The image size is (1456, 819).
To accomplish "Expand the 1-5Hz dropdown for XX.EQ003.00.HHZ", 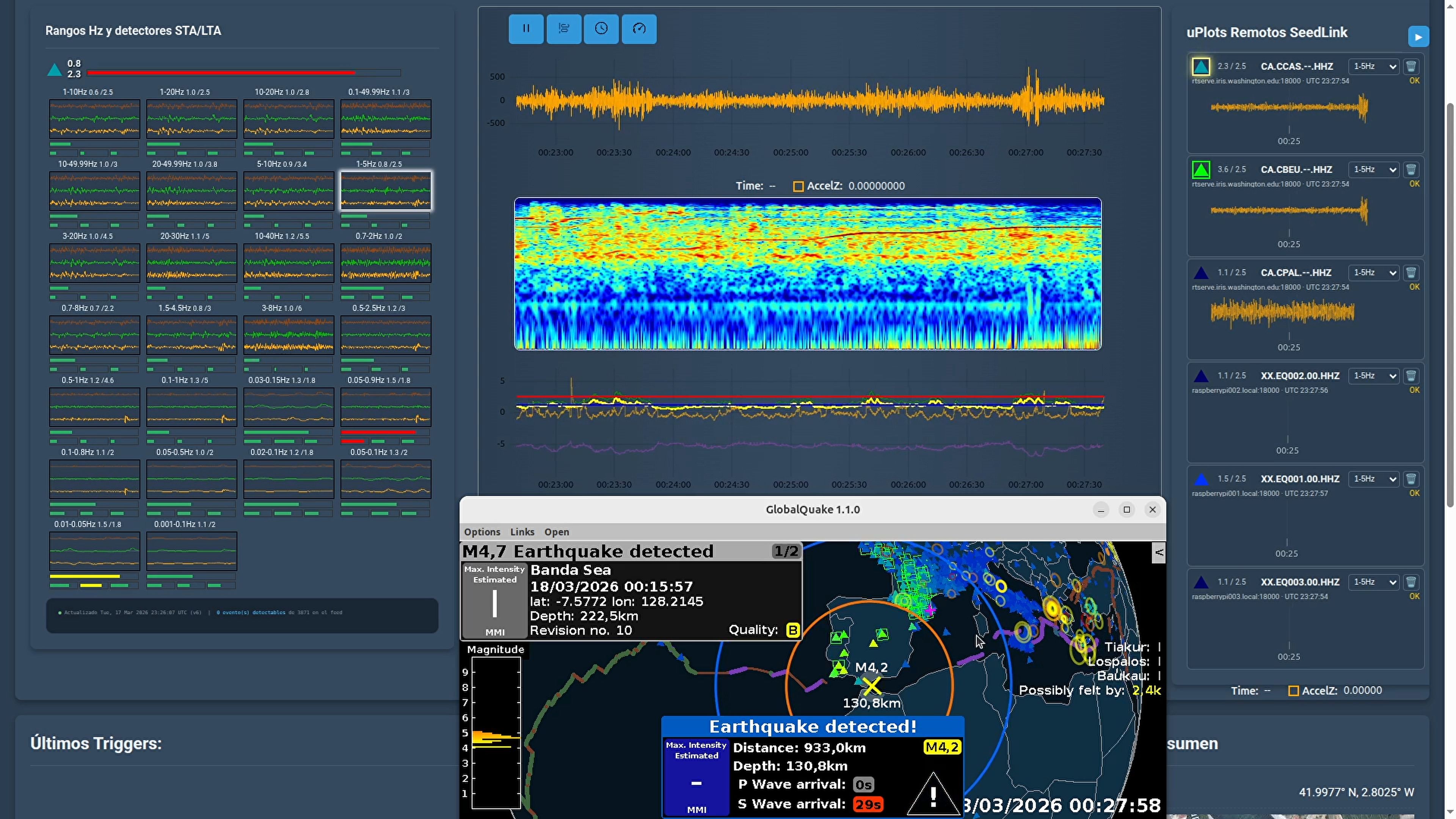I will click(x=1374, y=582).
